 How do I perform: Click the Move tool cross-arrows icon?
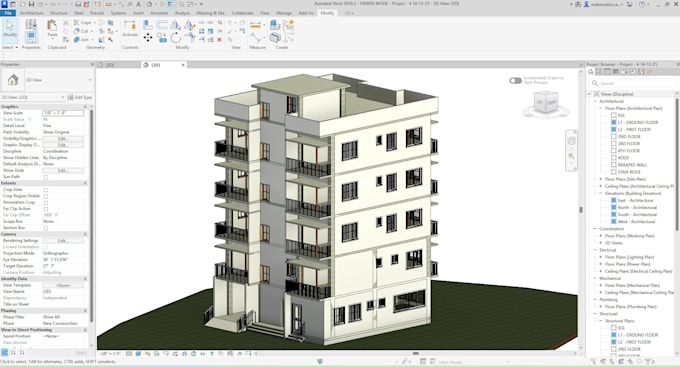click(148, 38)
